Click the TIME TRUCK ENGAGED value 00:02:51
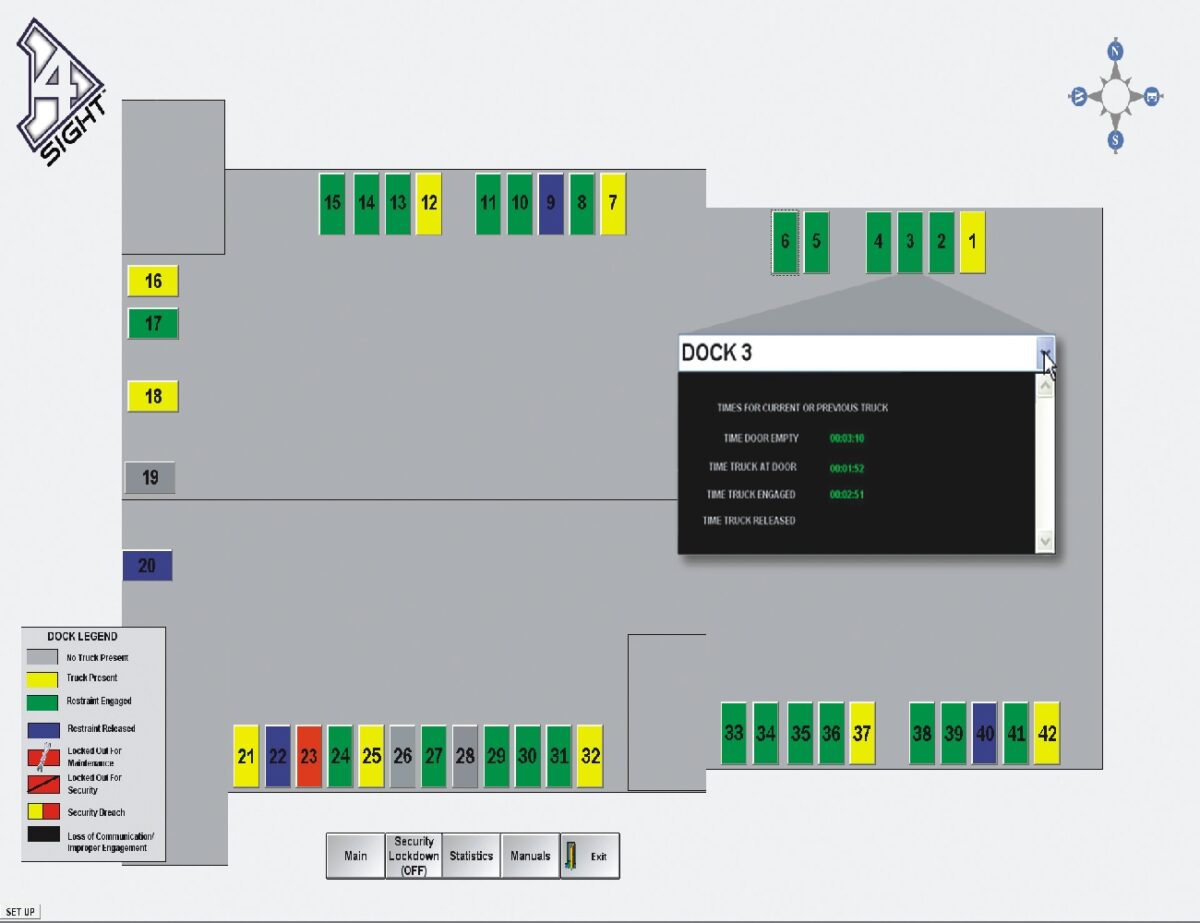 click(x=847, y=495)
